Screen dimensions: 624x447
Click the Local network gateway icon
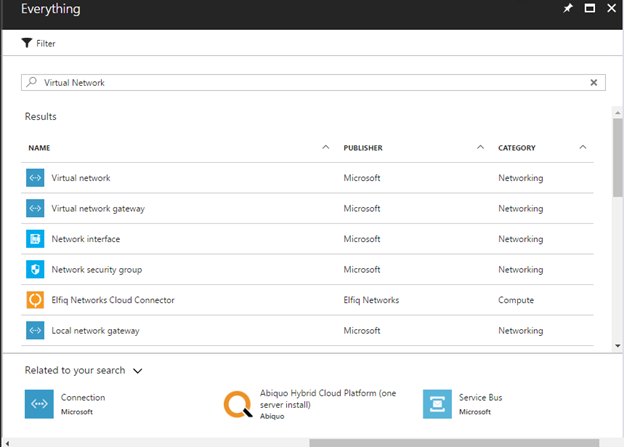[x=35, y=330]
